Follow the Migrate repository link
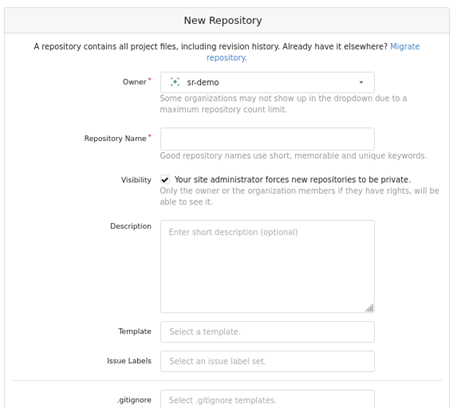 [405, 46]
